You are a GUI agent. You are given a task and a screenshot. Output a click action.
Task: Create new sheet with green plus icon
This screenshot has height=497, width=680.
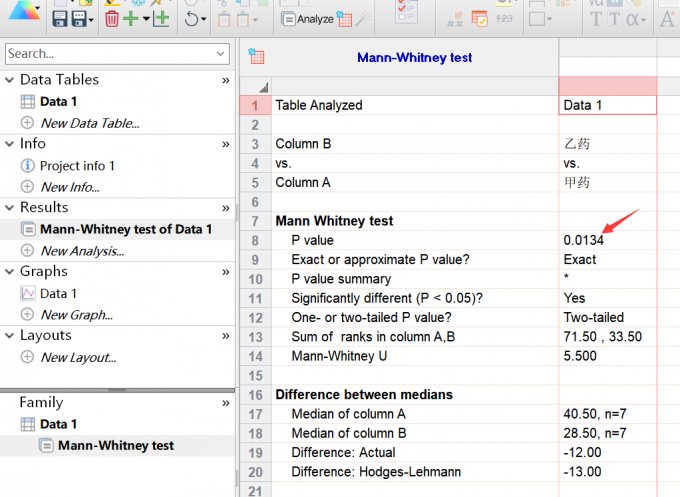tap(131, 19)
